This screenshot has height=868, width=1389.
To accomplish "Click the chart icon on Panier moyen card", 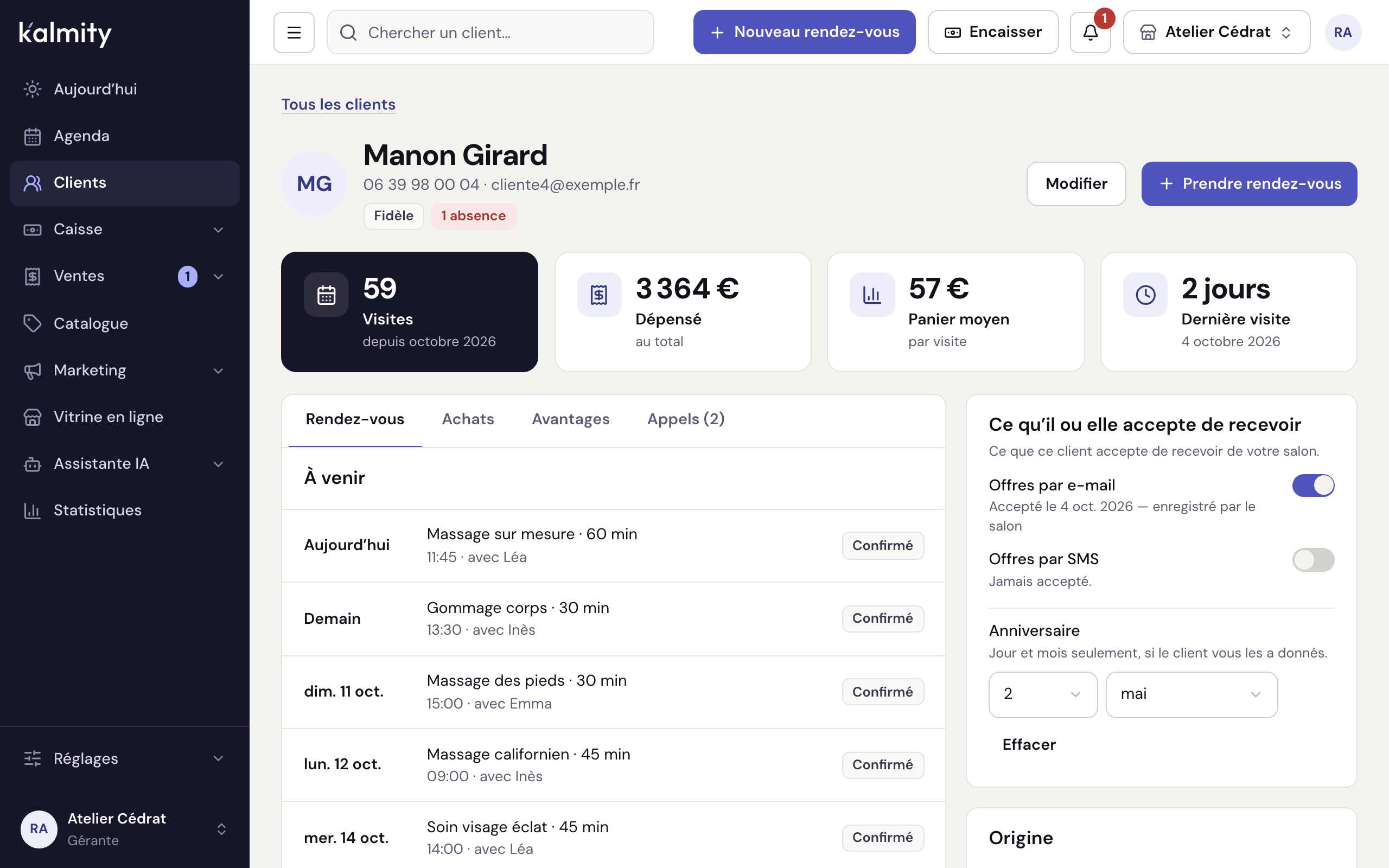I will tap(872, 295).
